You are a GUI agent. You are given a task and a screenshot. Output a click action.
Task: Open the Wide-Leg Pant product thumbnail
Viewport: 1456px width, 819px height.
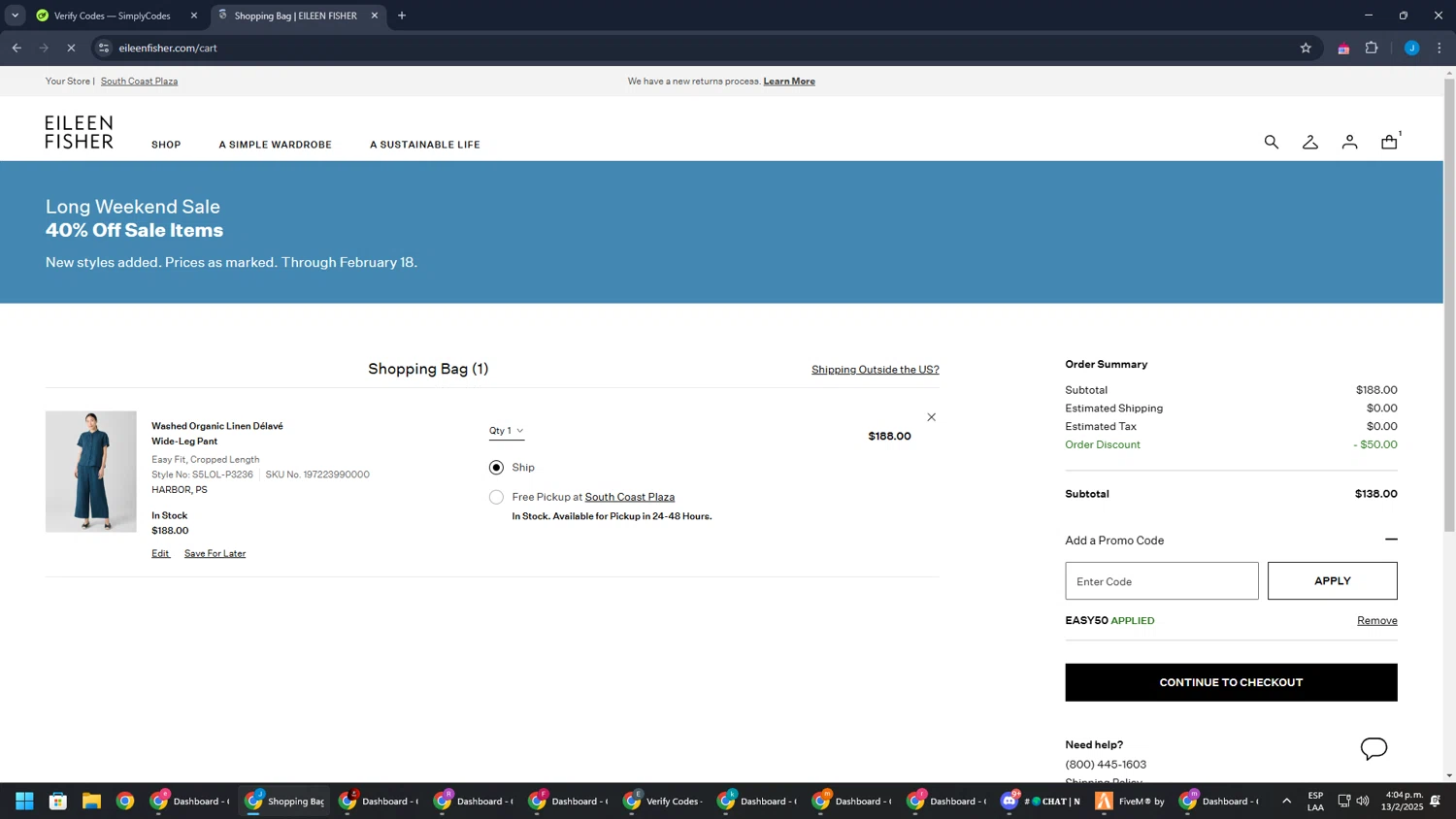tap(91, 472)
